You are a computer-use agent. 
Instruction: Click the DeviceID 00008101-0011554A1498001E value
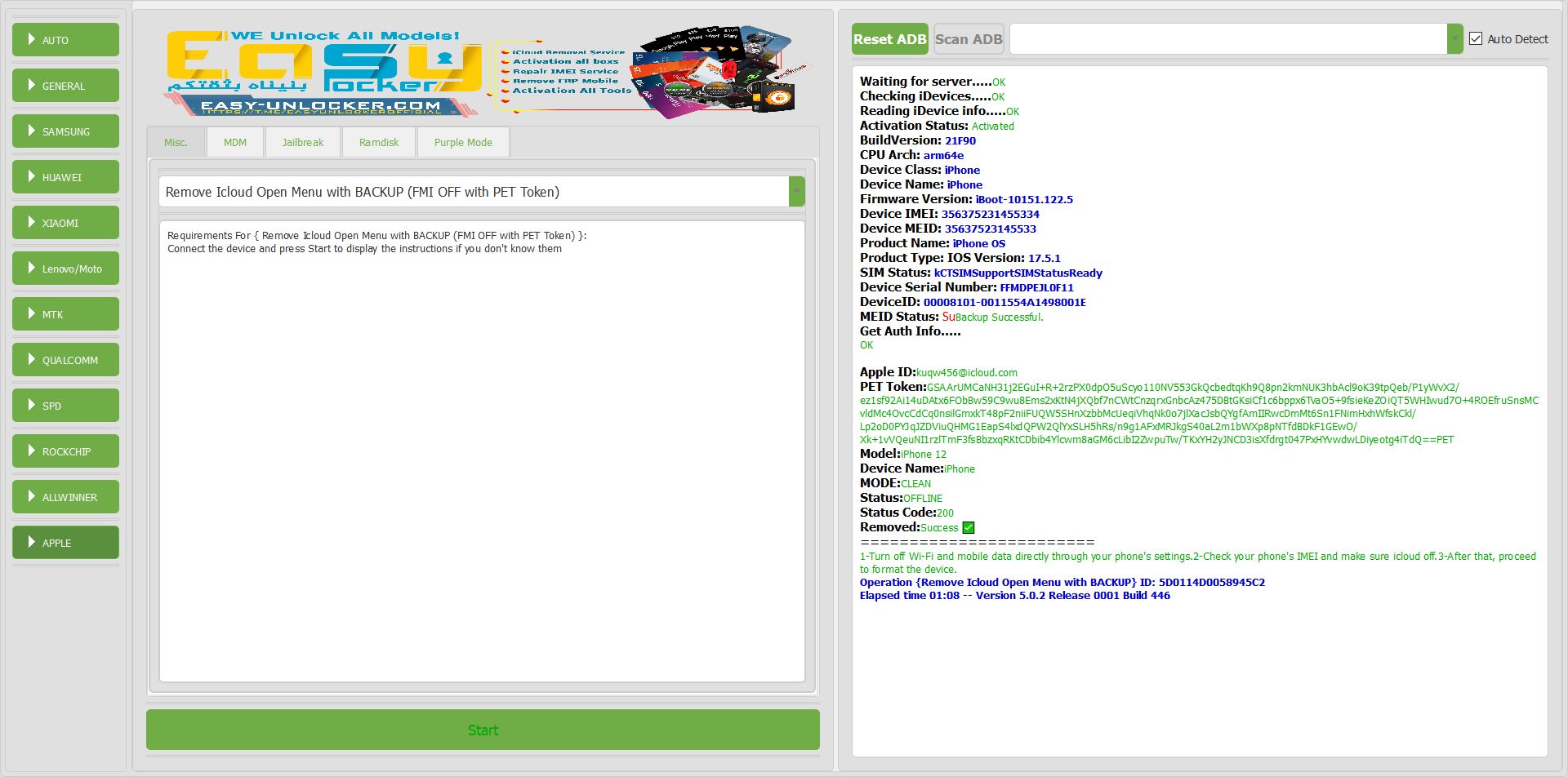coord(1004,302)
